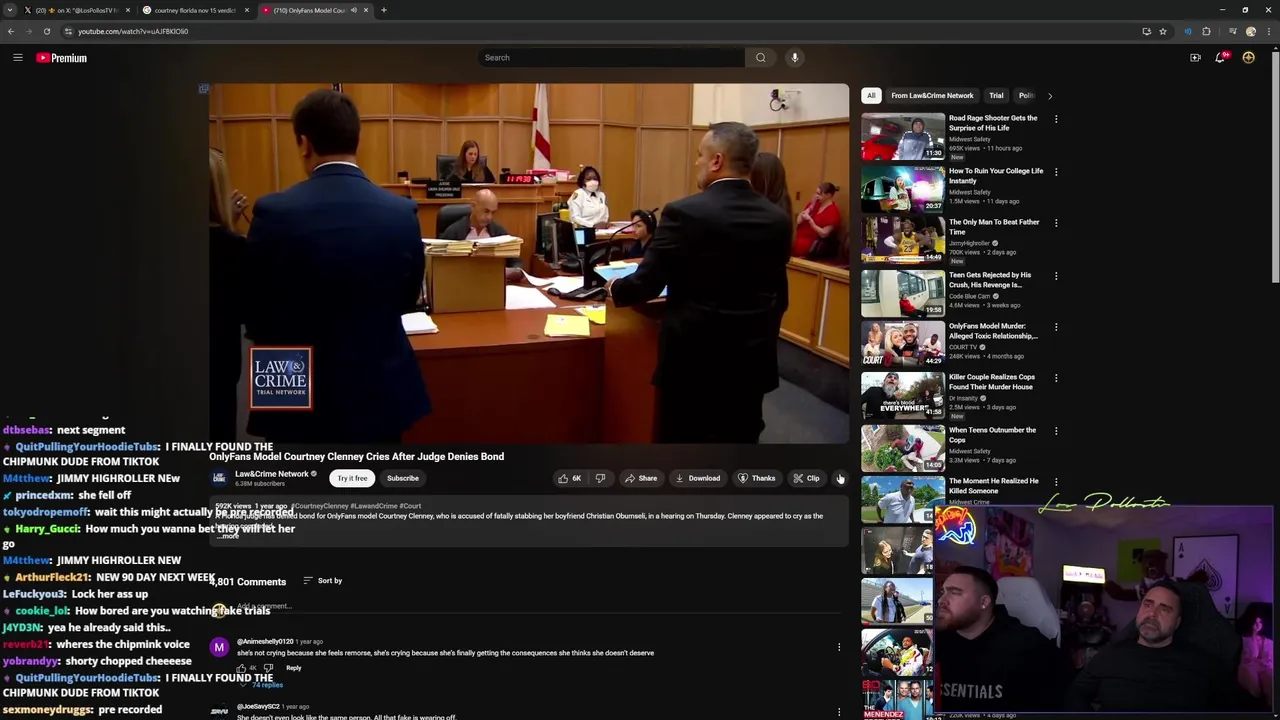Open Road Rage Shooter video thumbnail

coord(903,137)
